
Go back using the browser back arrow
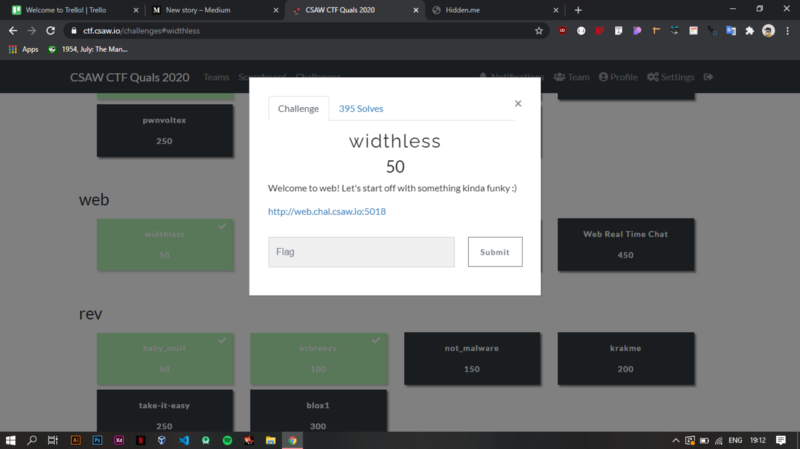pos(13,31)
